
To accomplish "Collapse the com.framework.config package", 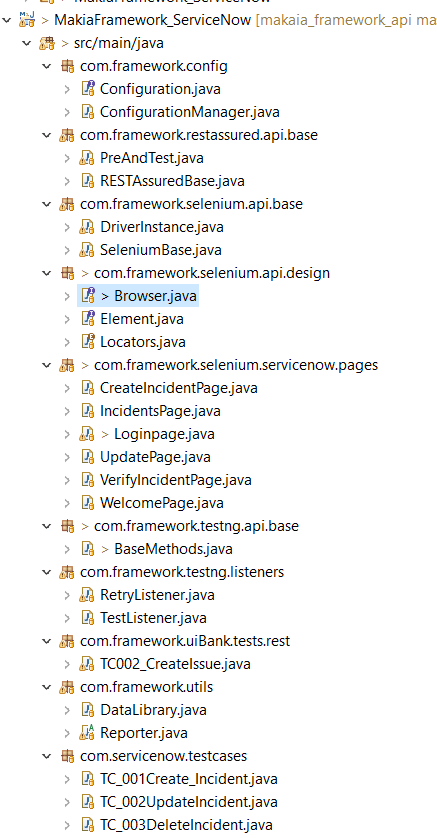I will 47,66.
